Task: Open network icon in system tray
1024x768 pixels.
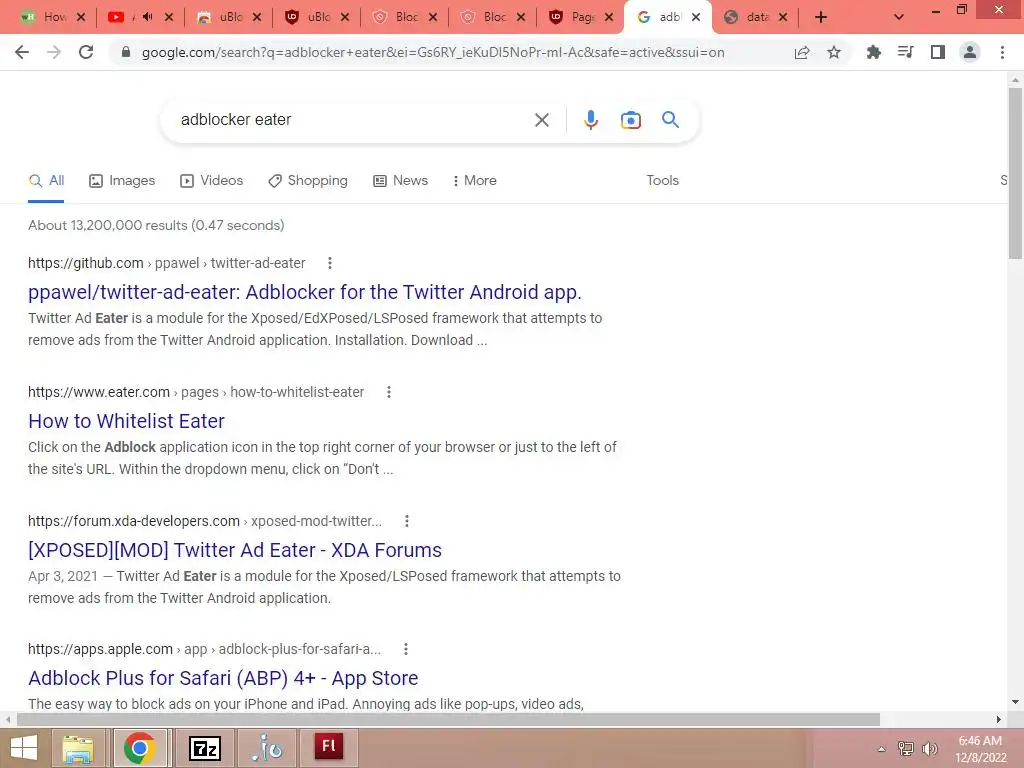Action: coord(906,749)
